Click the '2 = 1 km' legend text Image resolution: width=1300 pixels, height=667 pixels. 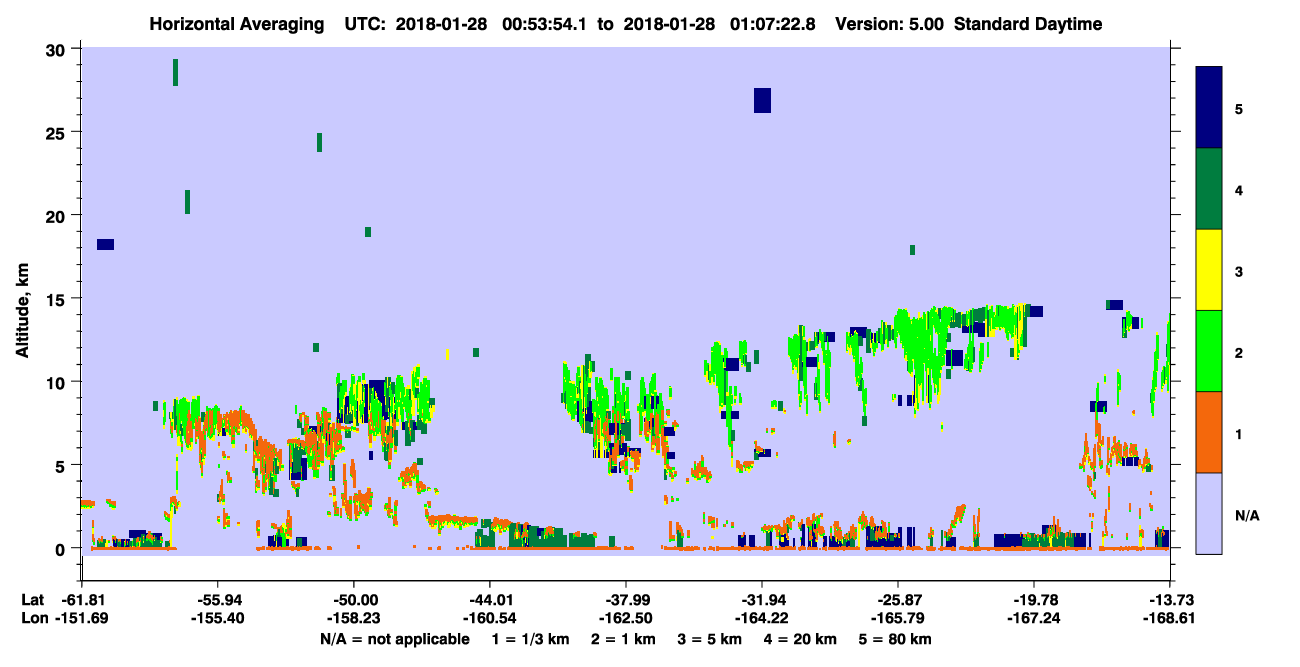623,639
